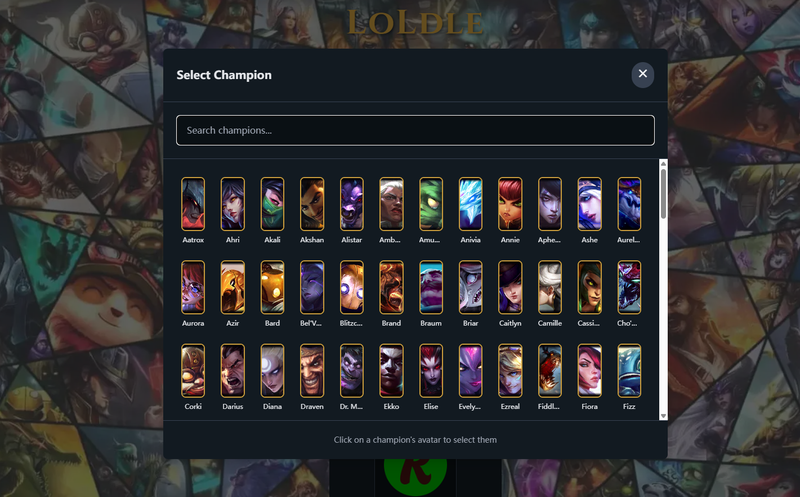Select the Bard champion avatar

(272, 287)
